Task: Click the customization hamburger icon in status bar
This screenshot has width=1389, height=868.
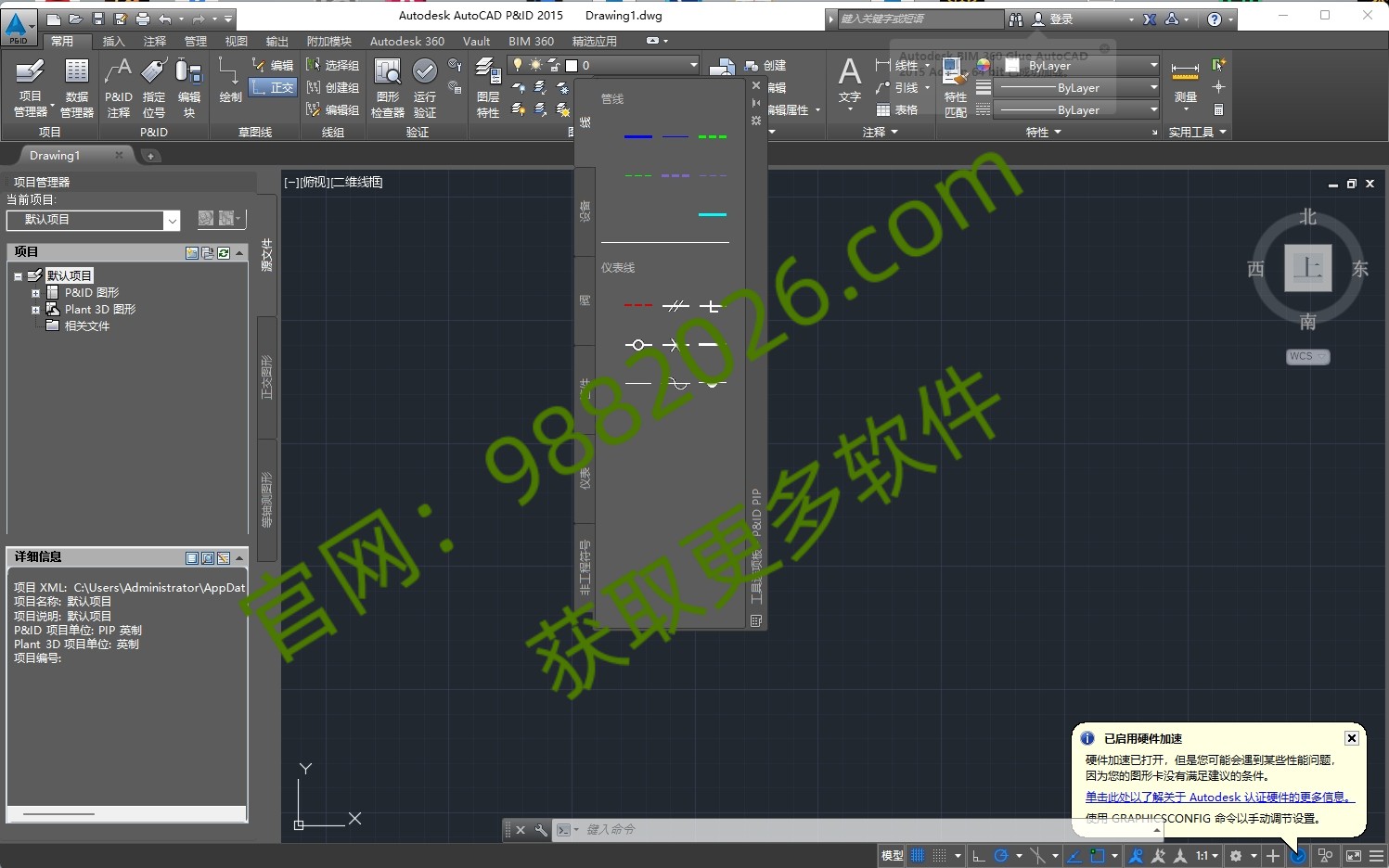Action: [x=1376, y=856]
